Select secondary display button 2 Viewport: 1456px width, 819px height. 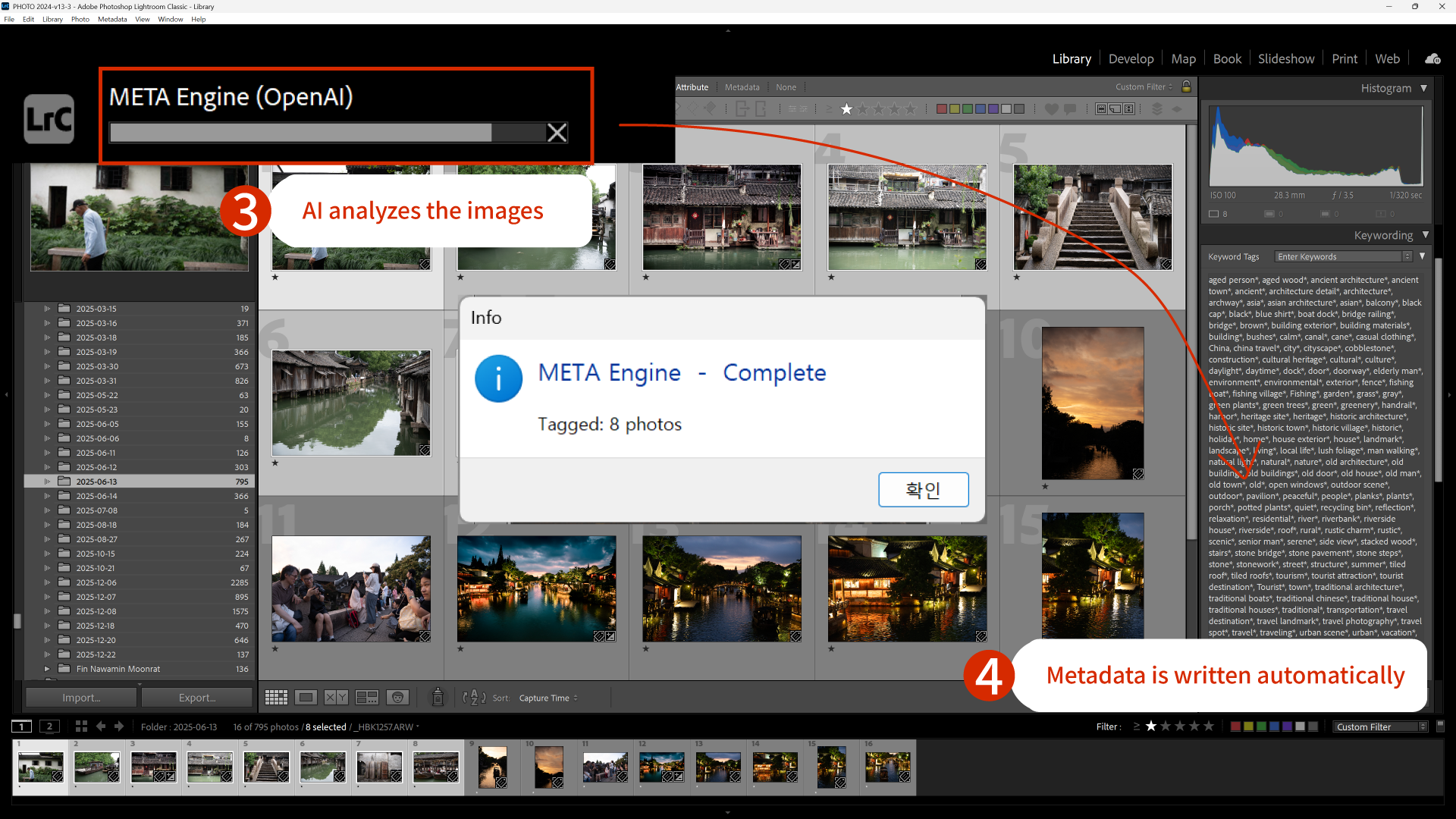pos(50,726)
